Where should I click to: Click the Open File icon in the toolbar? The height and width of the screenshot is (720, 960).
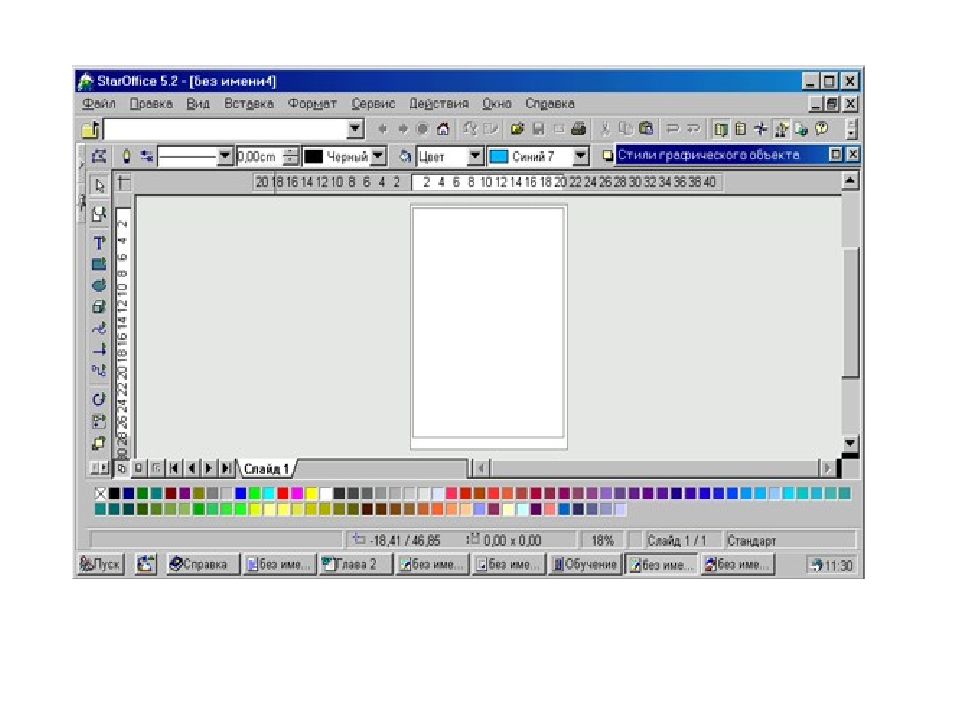[x=517, y=129]
